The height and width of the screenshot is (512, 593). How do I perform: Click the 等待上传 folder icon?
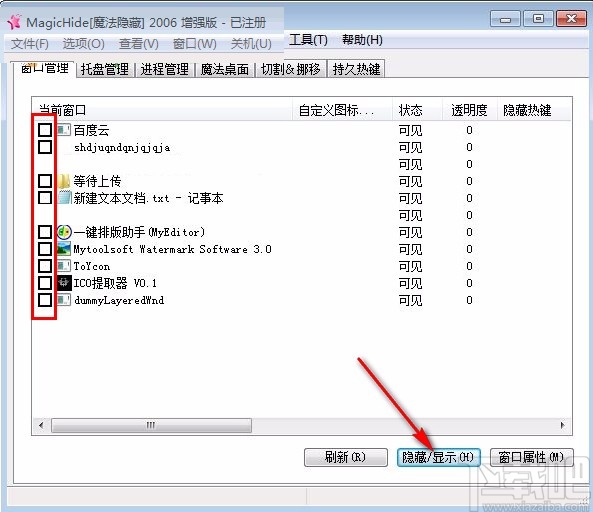pos(64,181)
